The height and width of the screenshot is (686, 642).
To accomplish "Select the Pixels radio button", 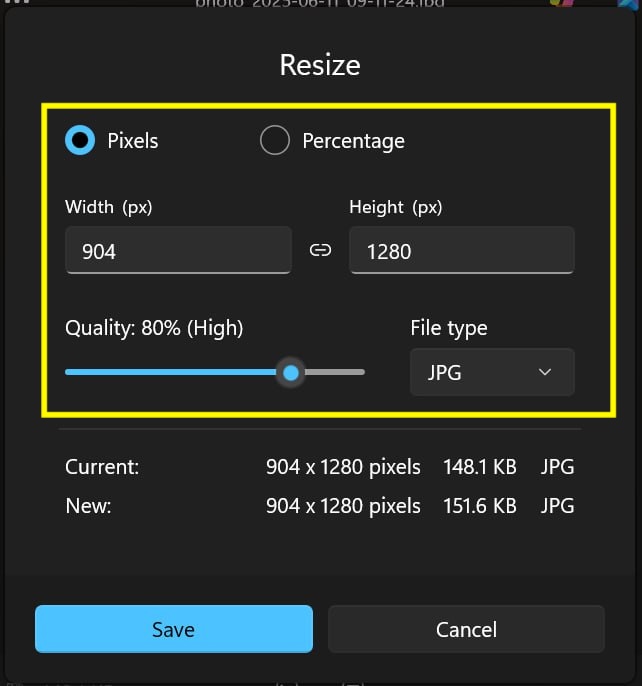I will point(80,140).
